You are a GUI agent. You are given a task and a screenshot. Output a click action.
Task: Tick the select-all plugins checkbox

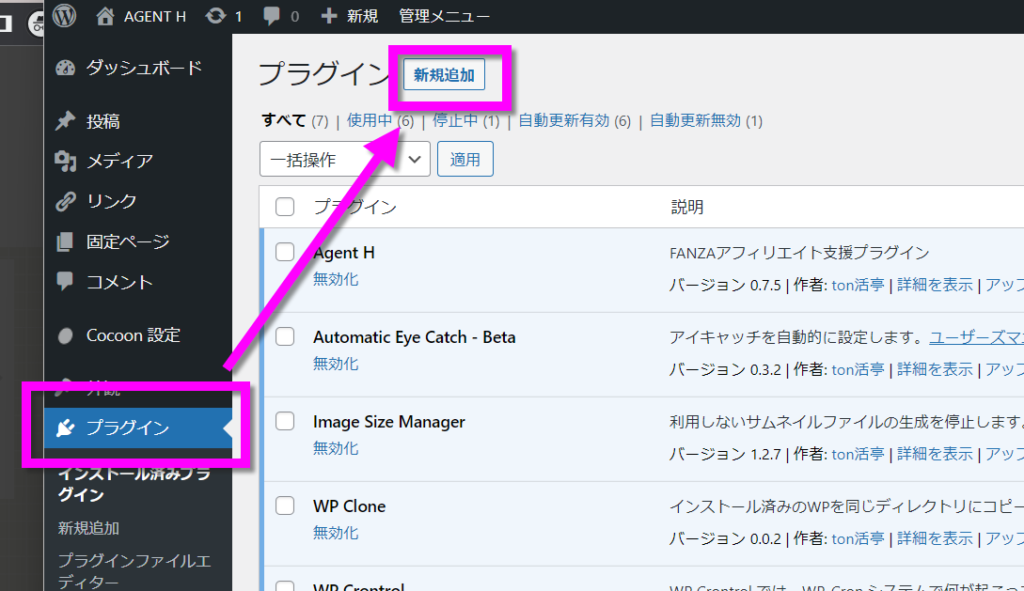click(x=285, y=207)
